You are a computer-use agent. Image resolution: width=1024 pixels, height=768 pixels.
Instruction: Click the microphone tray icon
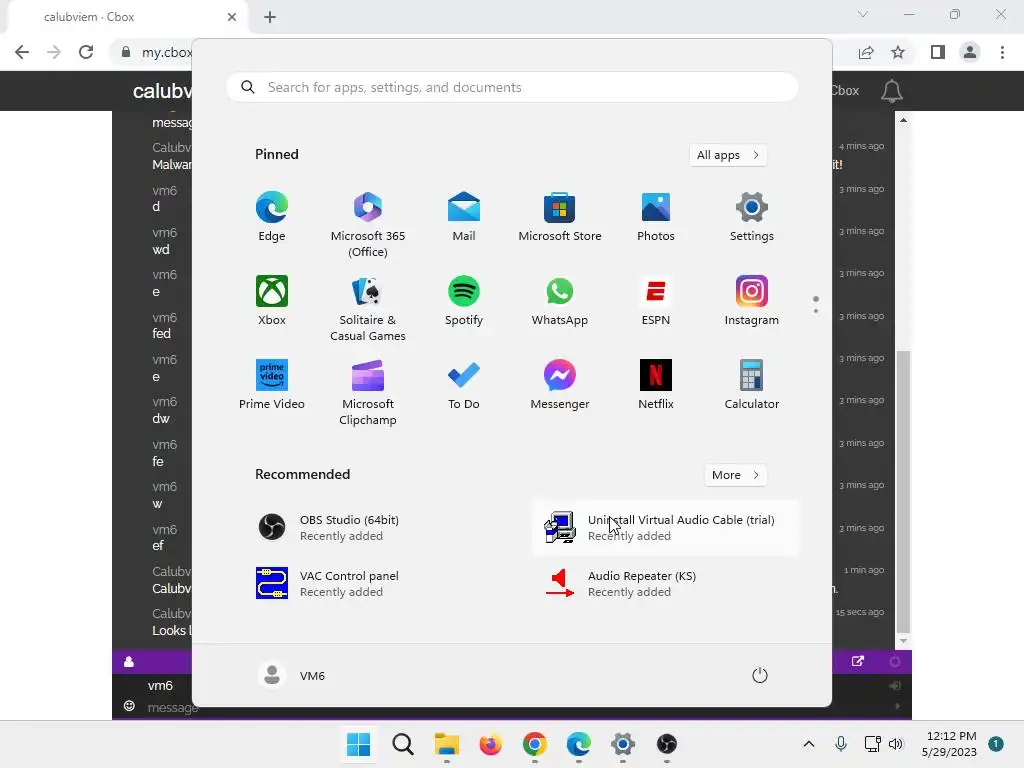tap(841, 744)
